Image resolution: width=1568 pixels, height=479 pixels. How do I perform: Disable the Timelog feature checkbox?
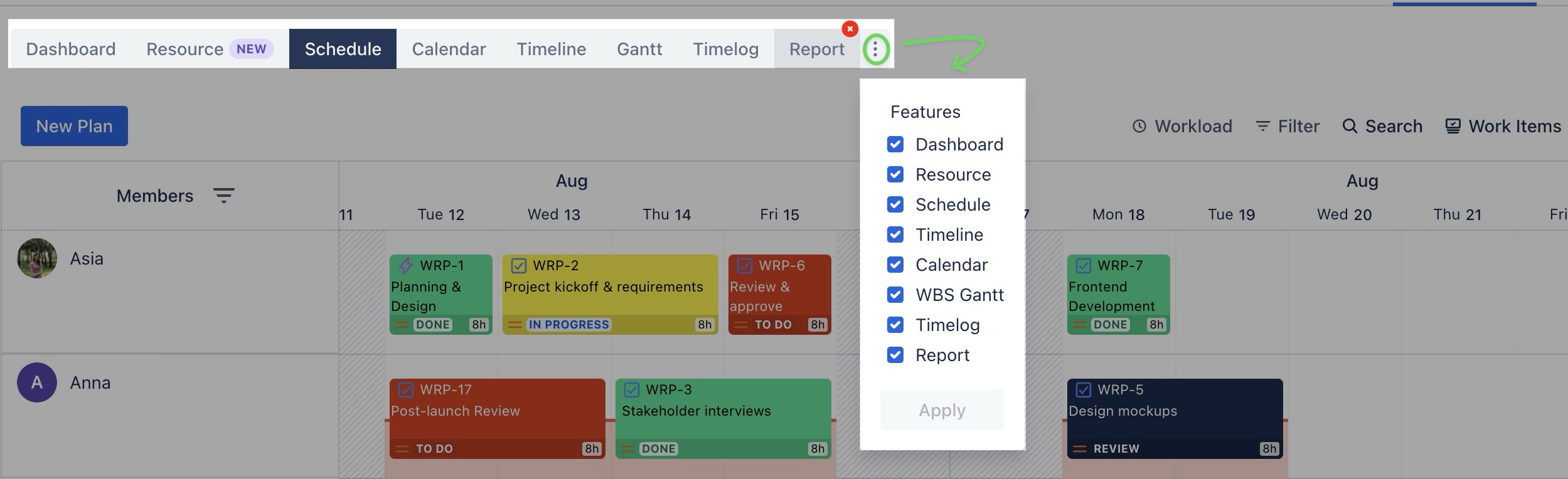[895, 325]
